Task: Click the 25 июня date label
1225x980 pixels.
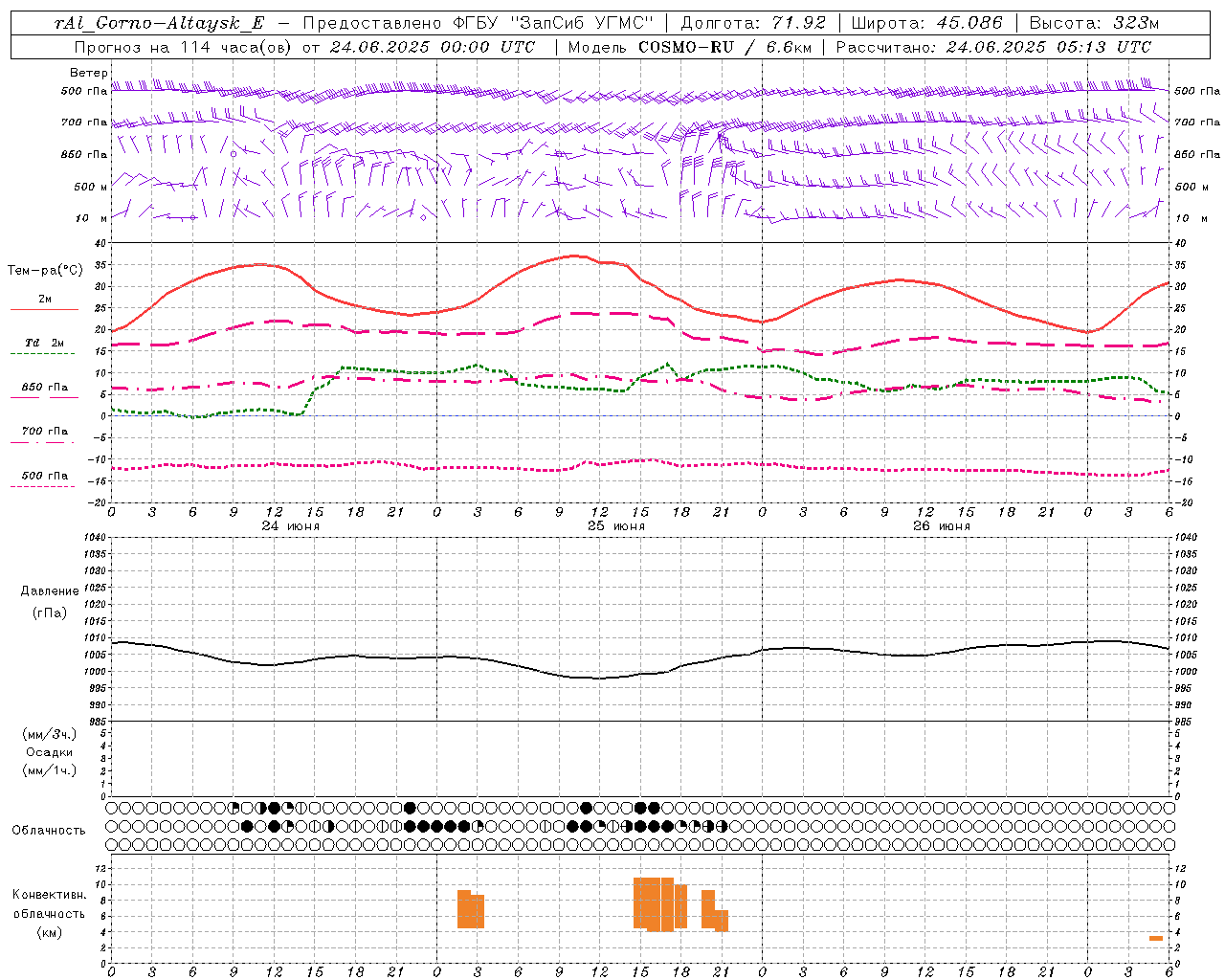Action: [615, 526]
